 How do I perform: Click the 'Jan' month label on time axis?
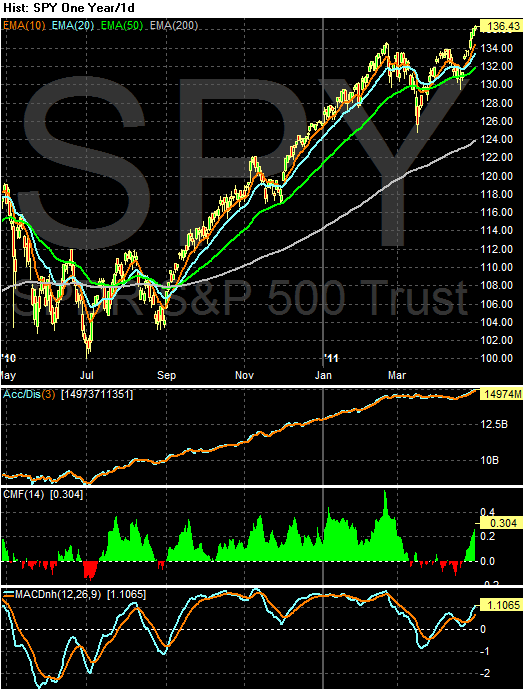(x=323, y=376)
